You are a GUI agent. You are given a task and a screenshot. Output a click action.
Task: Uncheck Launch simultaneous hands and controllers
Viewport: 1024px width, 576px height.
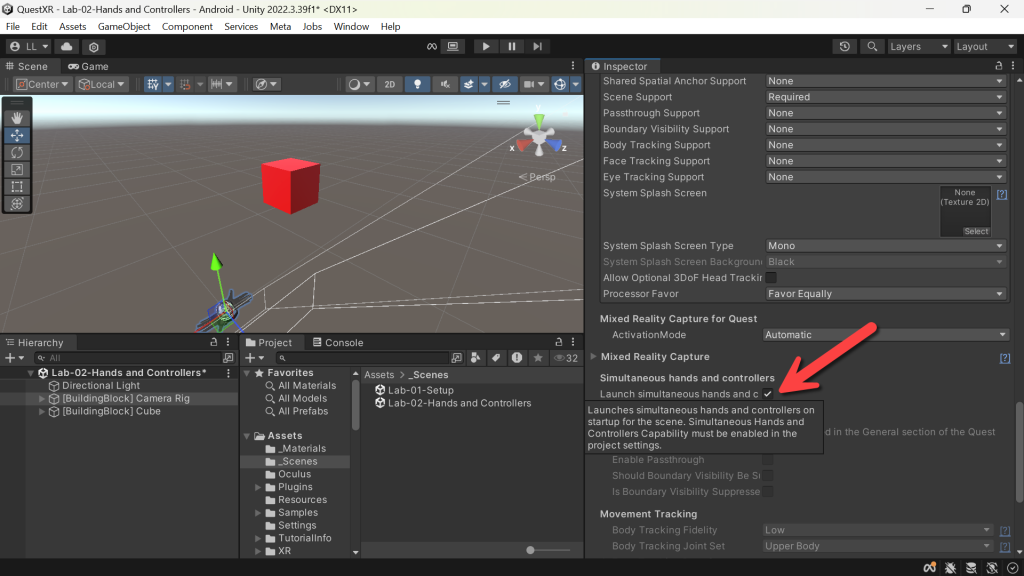[768, 394]
